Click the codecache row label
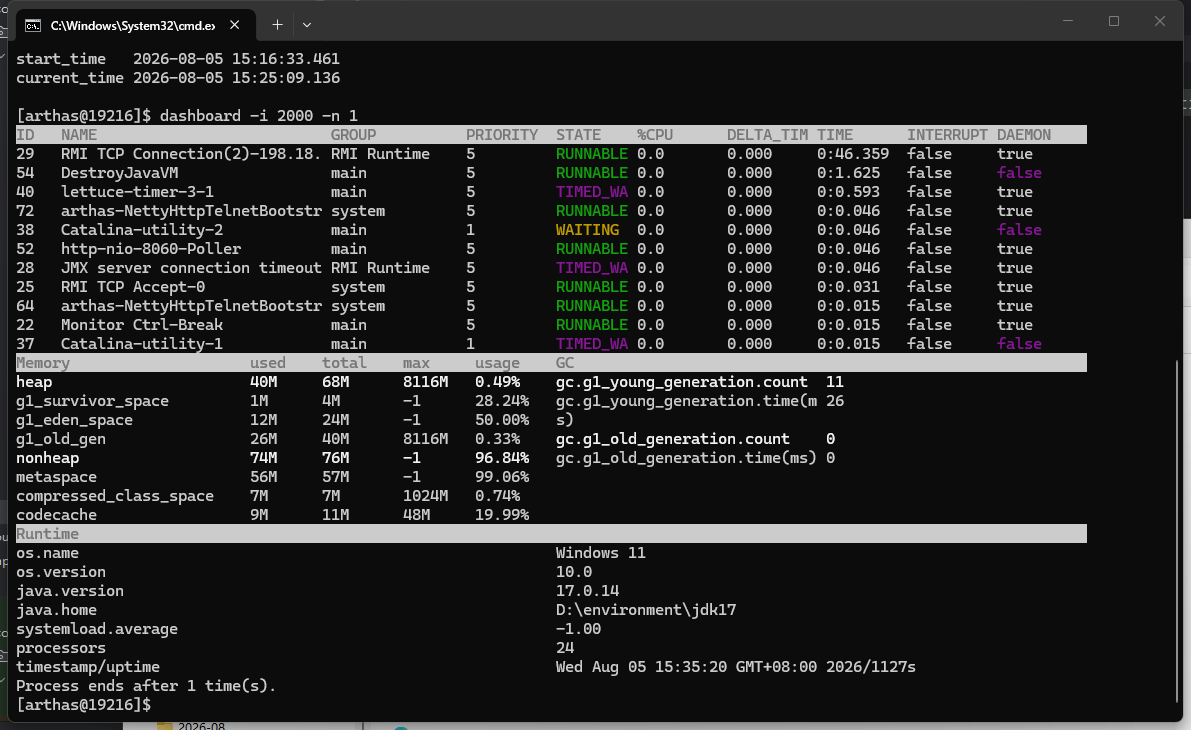The image size is (1191, 730). [x=56, y=514]
